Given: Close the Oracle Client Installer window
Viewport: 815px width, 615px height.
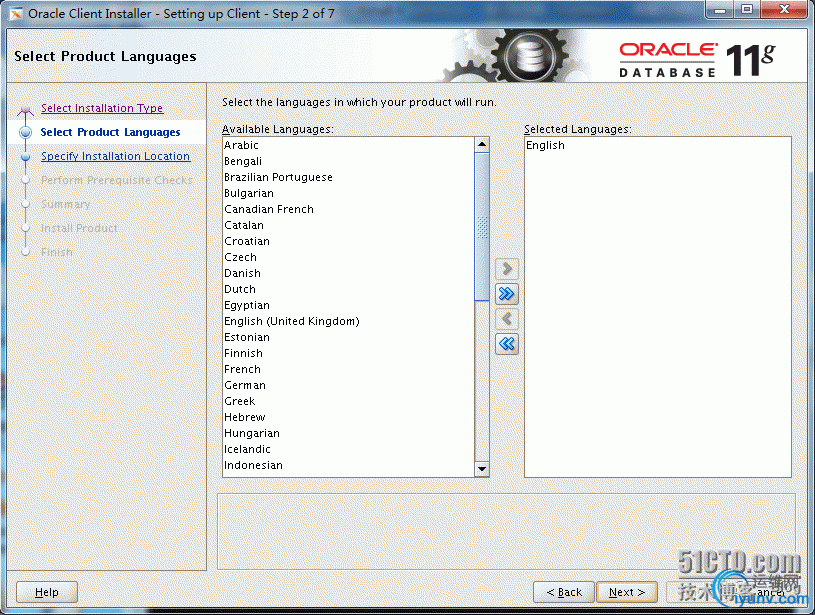Looking at the screenshot, I should click(784, 9).
